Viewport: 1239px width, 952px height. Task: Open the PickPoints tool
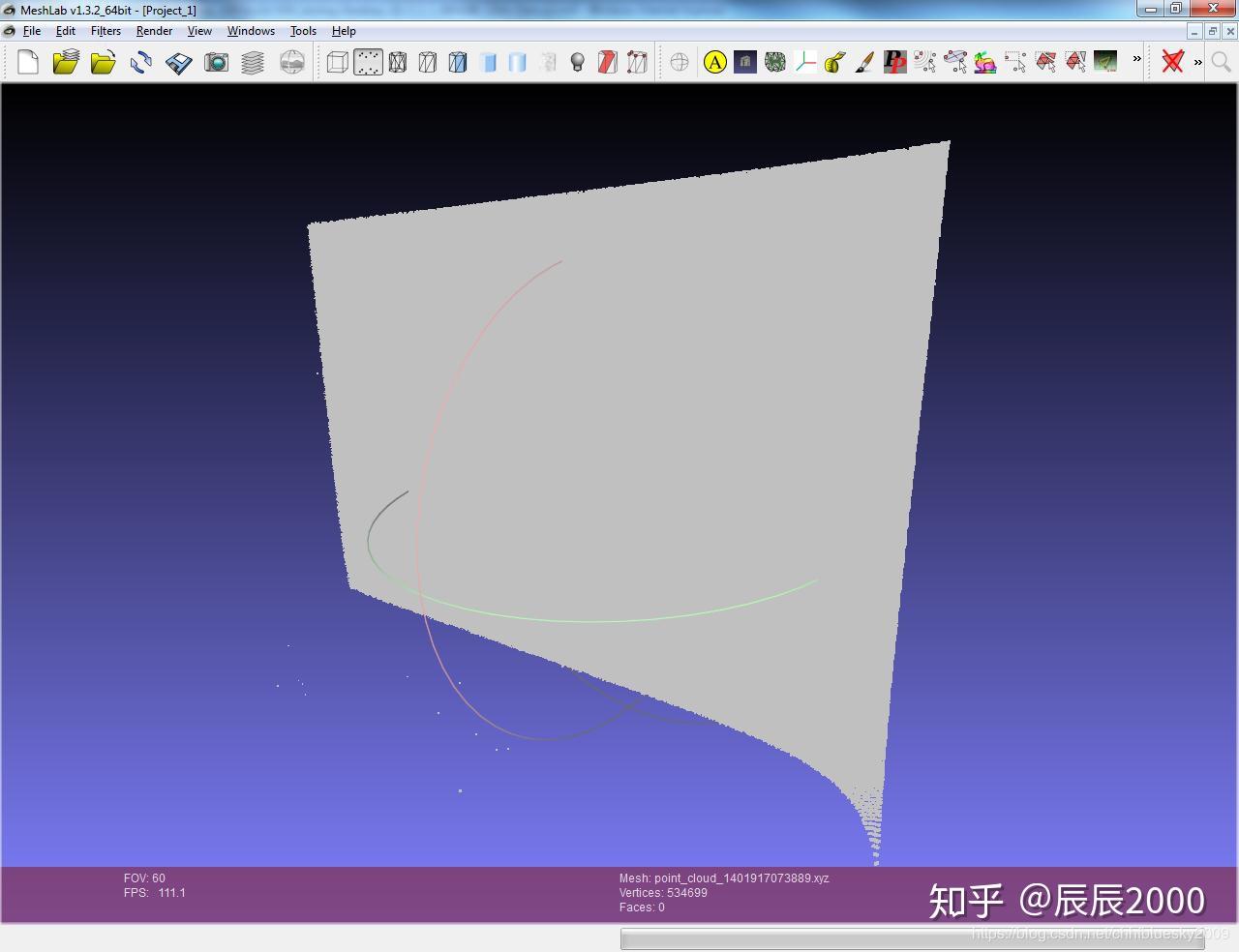[895, 62]
